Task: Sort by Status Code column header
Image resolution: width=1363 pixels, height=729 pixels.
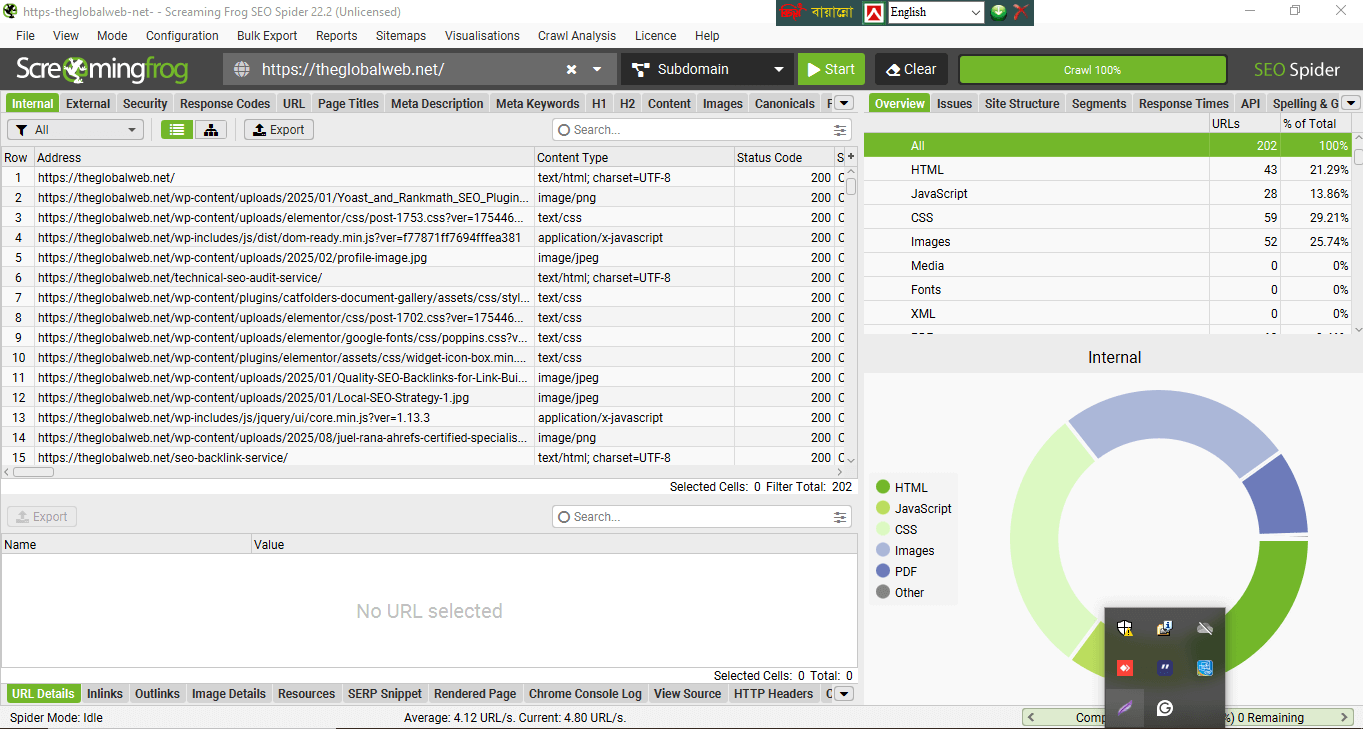Action: pyautogui.click(x=784, y=157)
